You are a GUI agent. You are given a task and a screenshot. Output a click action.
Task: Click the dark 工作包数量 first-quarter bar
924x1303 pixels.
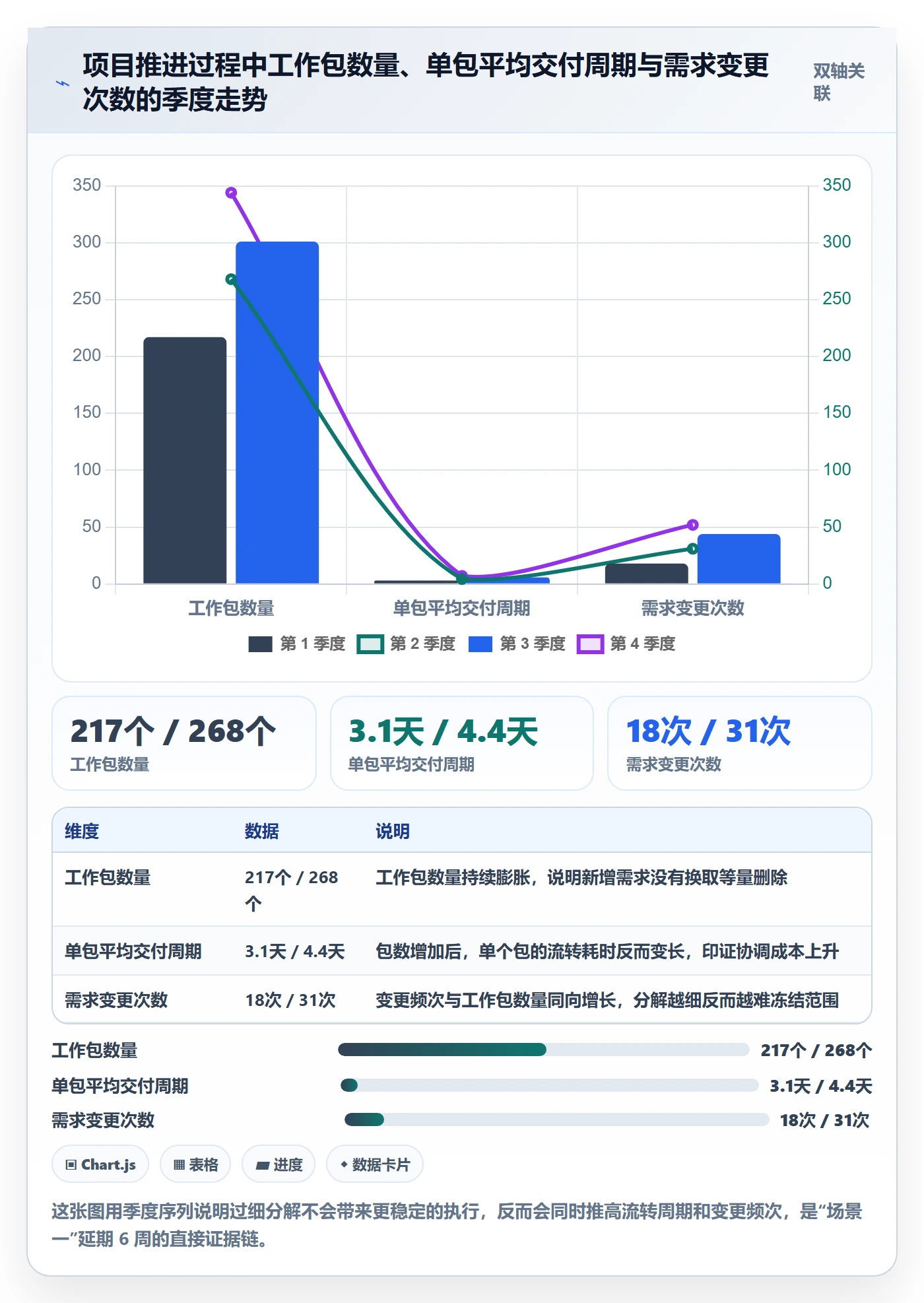(x=185, y=460)
